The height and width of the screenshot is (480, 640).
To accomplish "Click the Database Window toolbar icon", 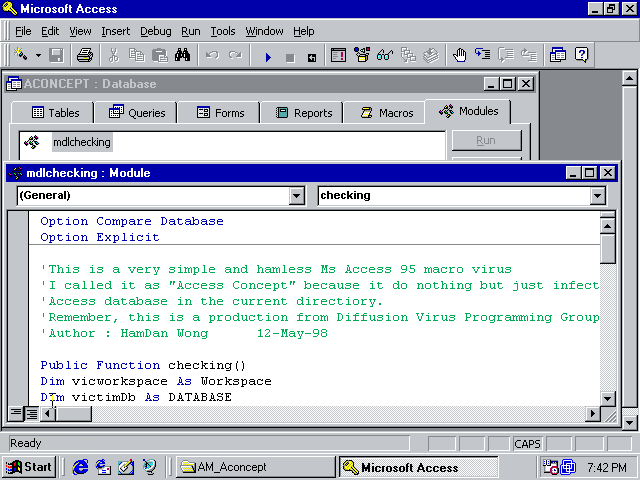I will coord(558,55).
